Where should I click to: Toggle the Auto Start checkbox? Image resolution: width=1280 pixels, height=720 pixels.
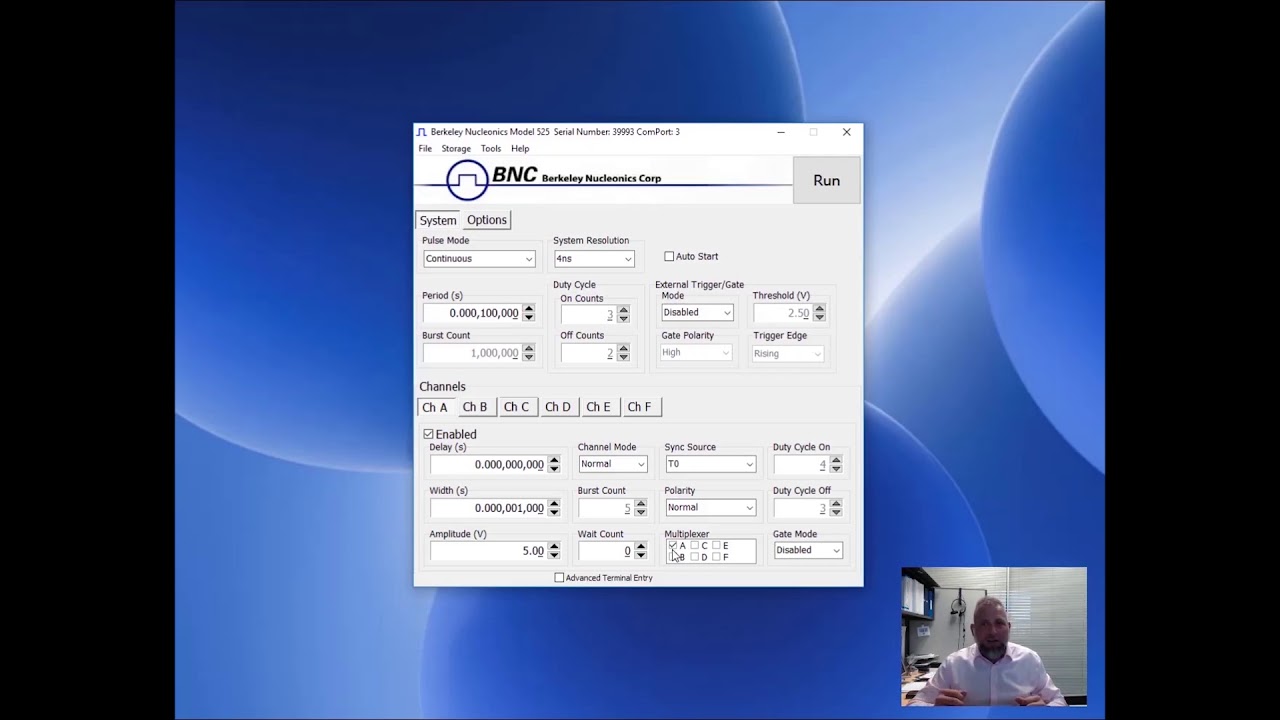tap(669, 257)
